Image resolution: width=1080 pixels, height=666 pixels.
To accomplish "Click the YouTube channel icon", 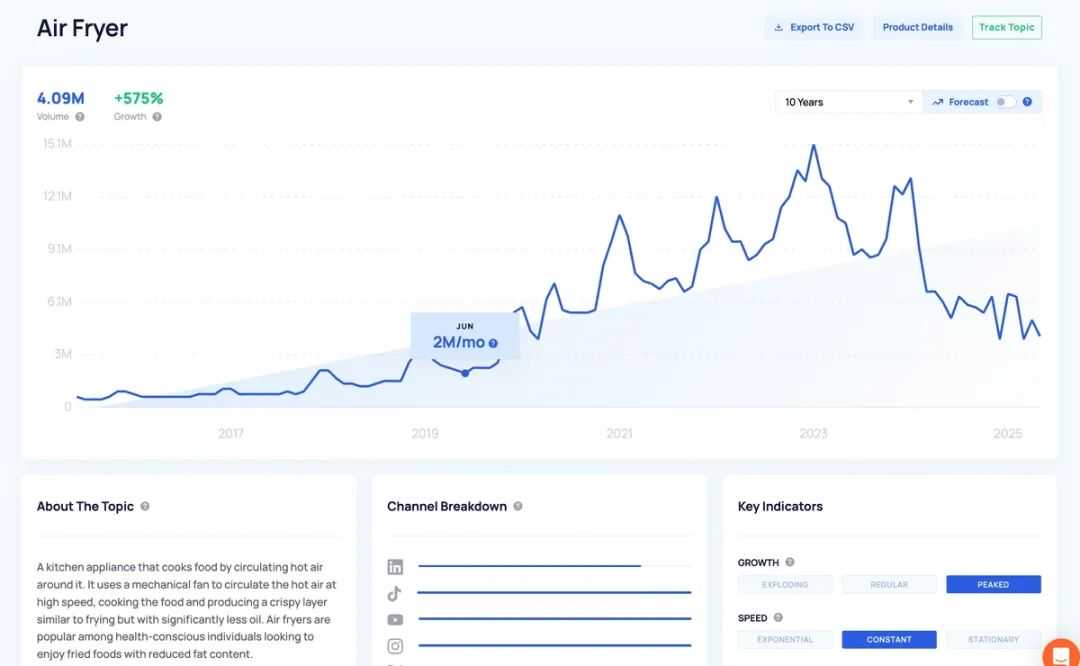I will [395, 620].
